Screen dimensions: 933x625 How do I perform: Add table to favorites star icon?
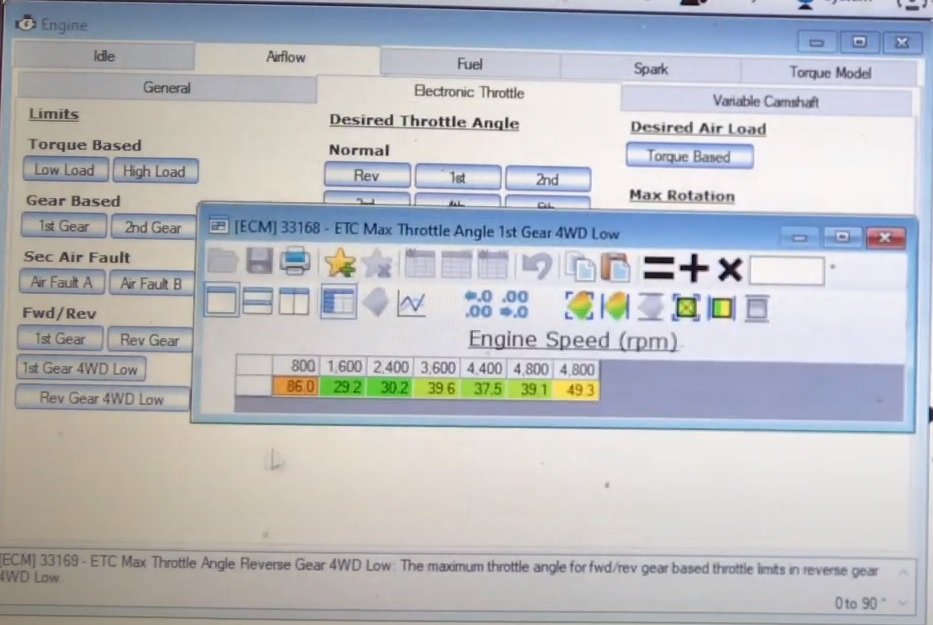(340, 262)
